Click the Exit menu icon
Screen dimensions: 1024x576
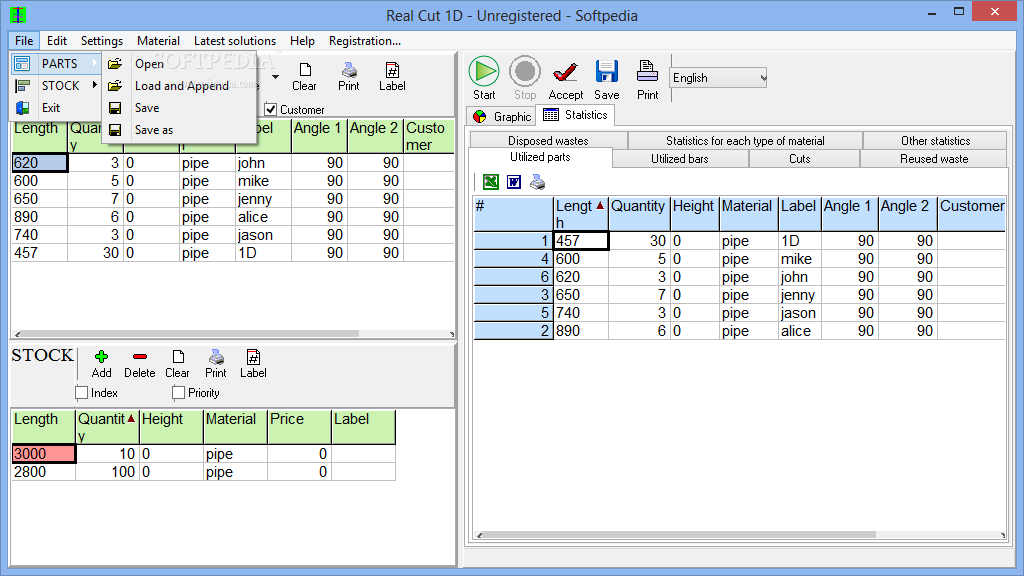tap(22, 108)
